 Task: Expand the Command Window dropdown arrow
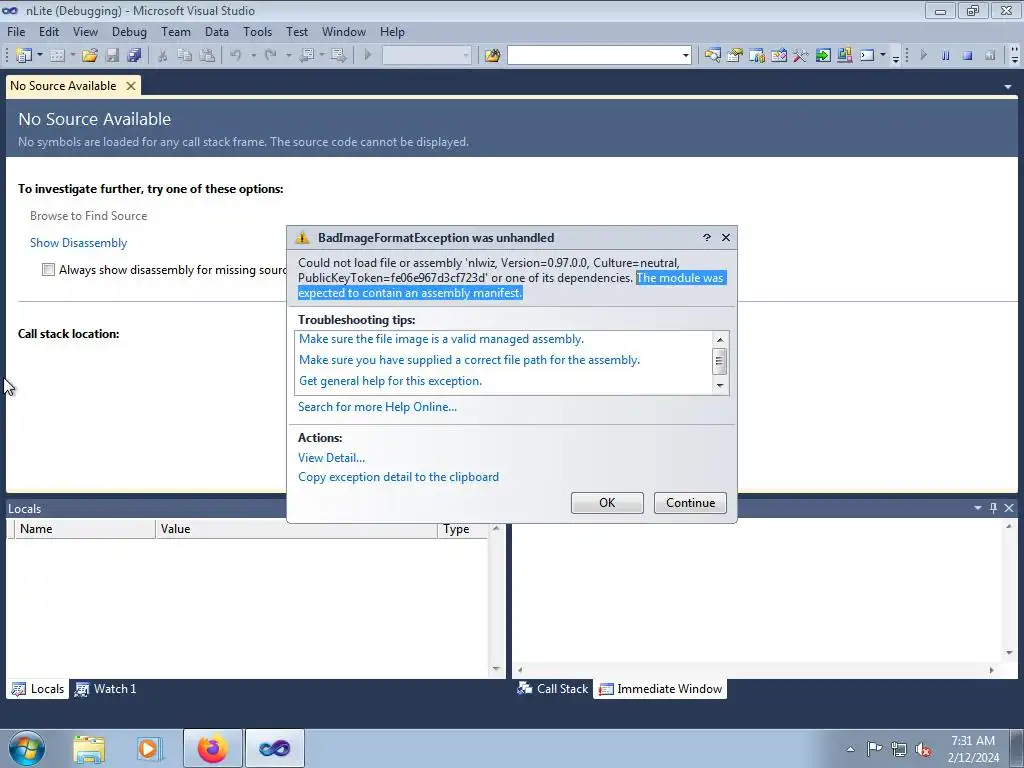tap(883, 56)
